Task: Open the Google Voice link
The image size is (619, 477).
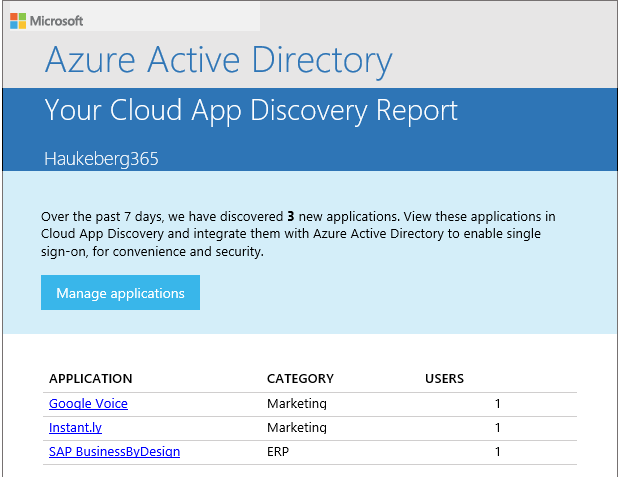Action: tap(88, 404)
